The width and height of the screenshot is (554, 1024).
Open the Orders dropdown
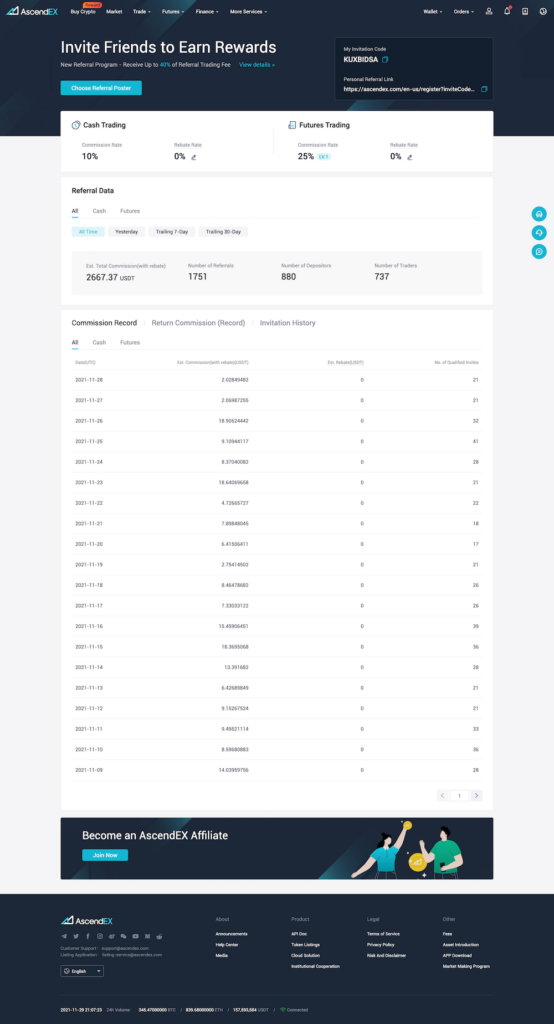coord(464,12)
